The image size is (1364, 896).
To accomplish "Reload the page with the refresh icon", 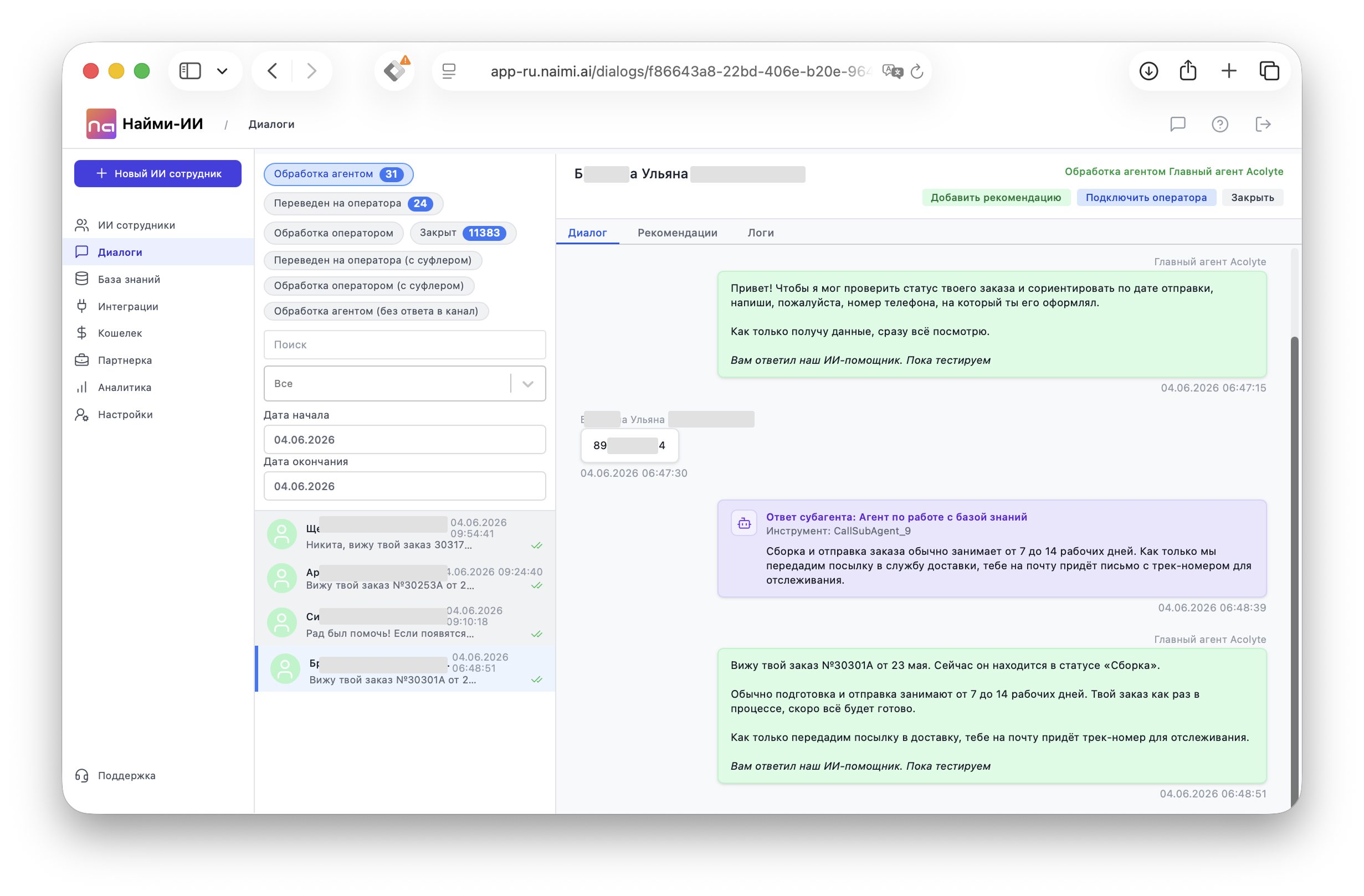I will [917, 71].
